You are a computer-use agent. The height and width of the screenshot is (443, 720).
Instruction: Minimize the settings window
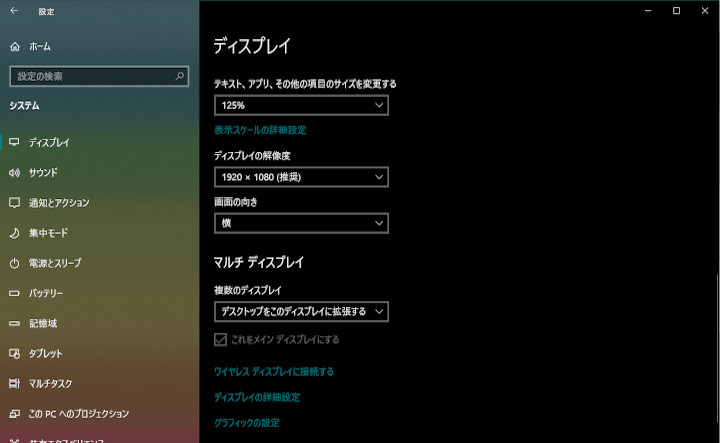click(648, 11)
